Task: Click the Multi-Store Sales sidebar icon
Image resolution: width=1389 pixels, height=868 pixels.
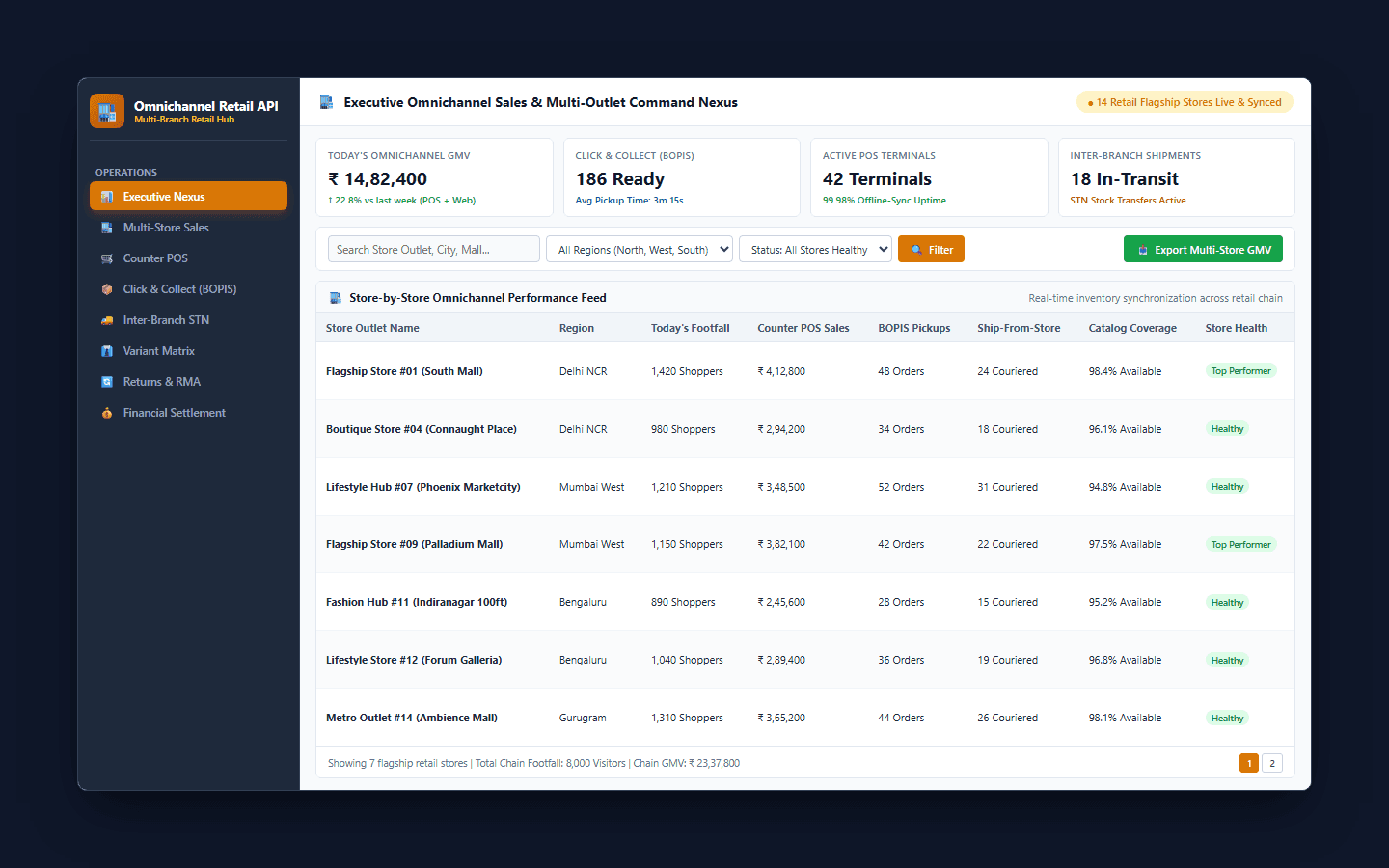Action: point(107,228)
